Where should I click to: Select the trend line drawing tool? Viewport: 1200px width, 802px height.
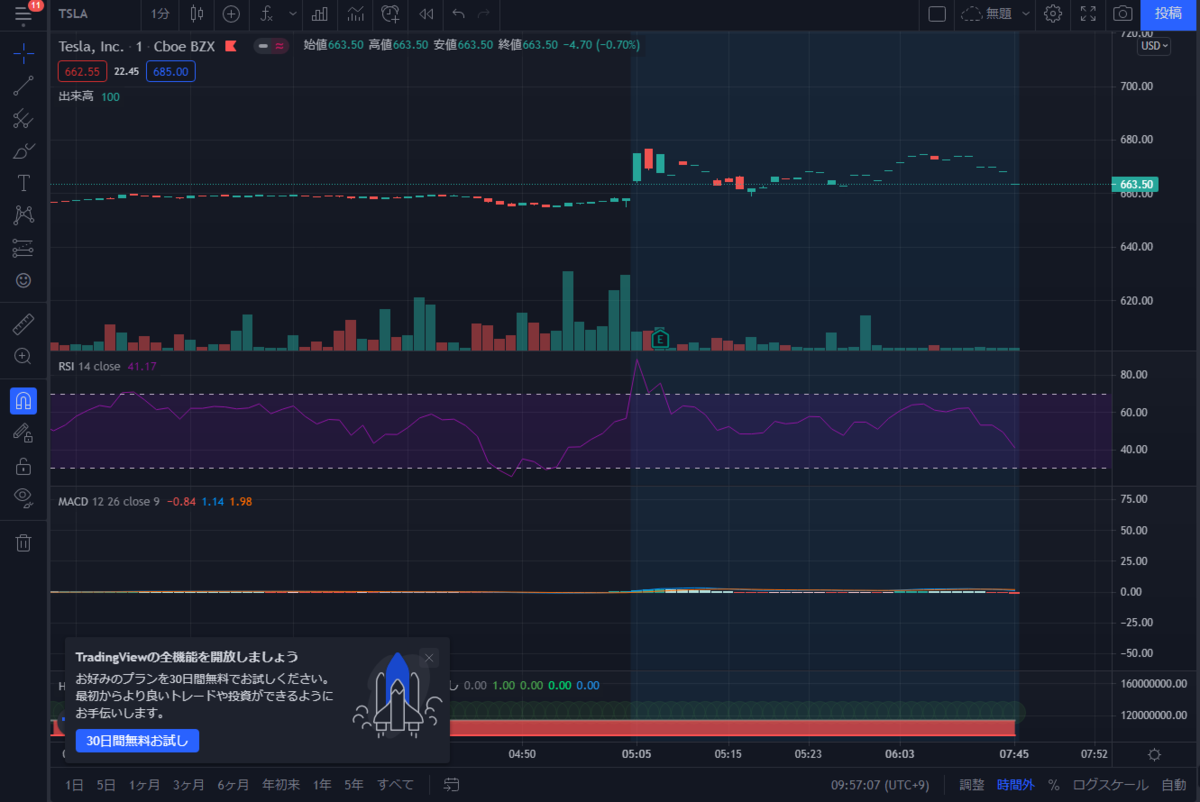point(23,86)
